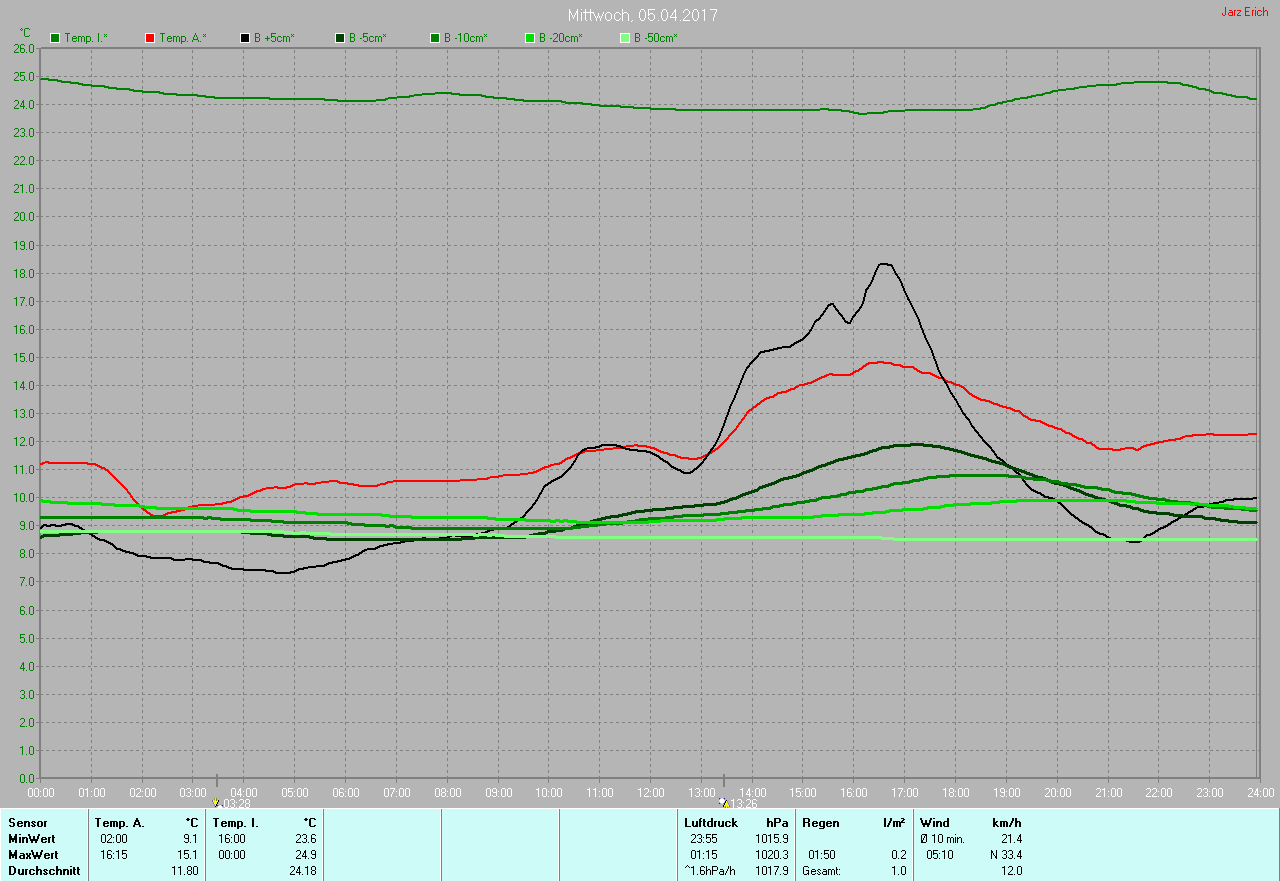Click the 'l/m²' rain unit header
1280x881 pixels.
pos(894,823)
